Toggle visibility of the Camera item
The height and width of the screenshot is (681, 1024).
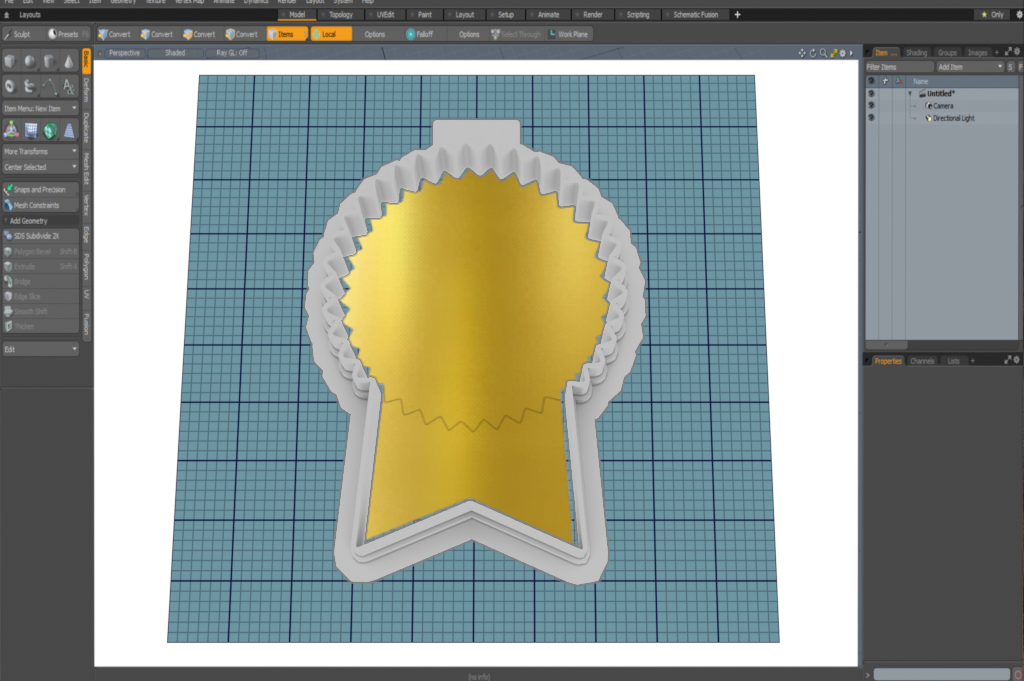pyautogui.click(x=871, y=106)
